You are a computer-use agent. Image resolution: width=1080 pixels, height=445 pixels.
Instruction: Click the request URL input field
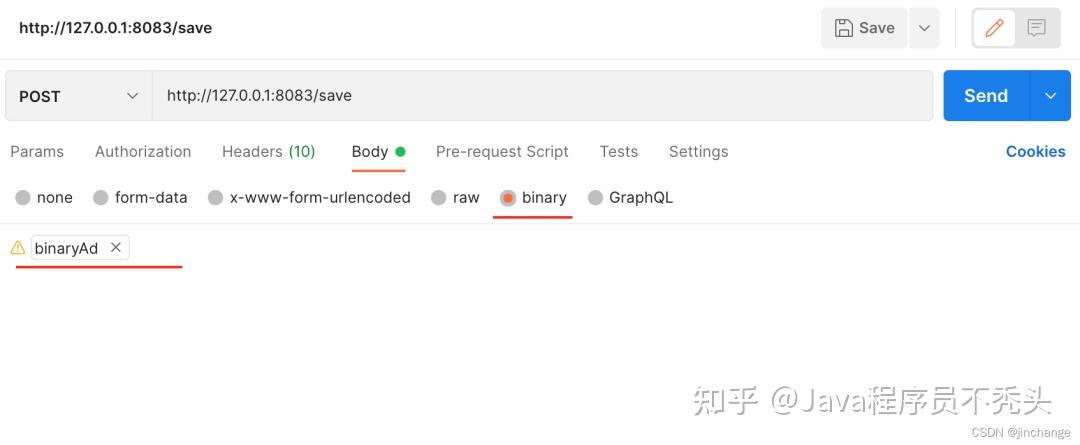(x=540, y=96)
